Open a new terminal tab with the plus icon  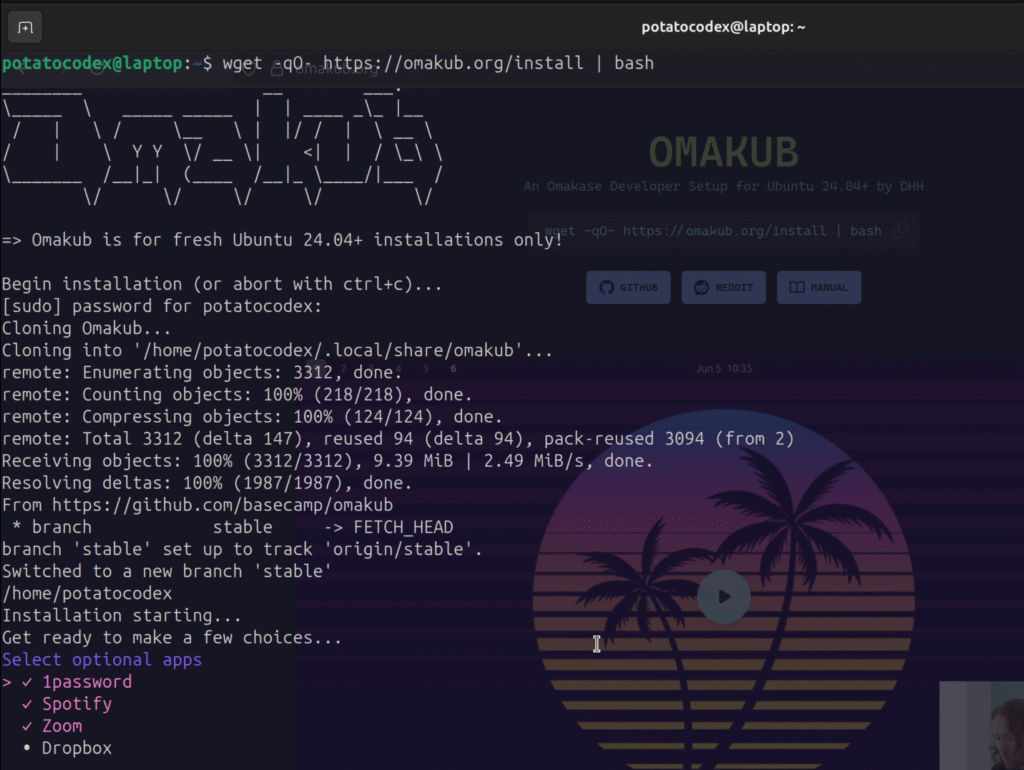pyautogui.click(x=25, y=27)
